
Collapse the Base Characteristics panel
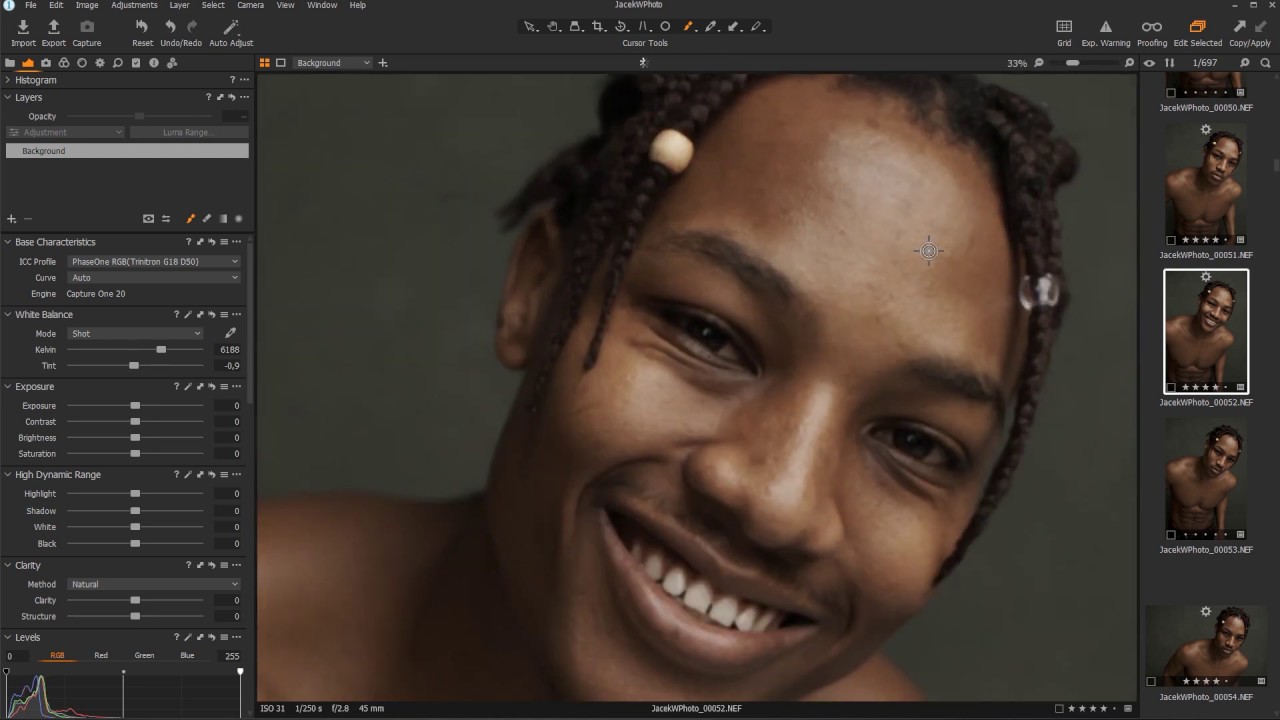pyautogui.click(x=7, y=242)
